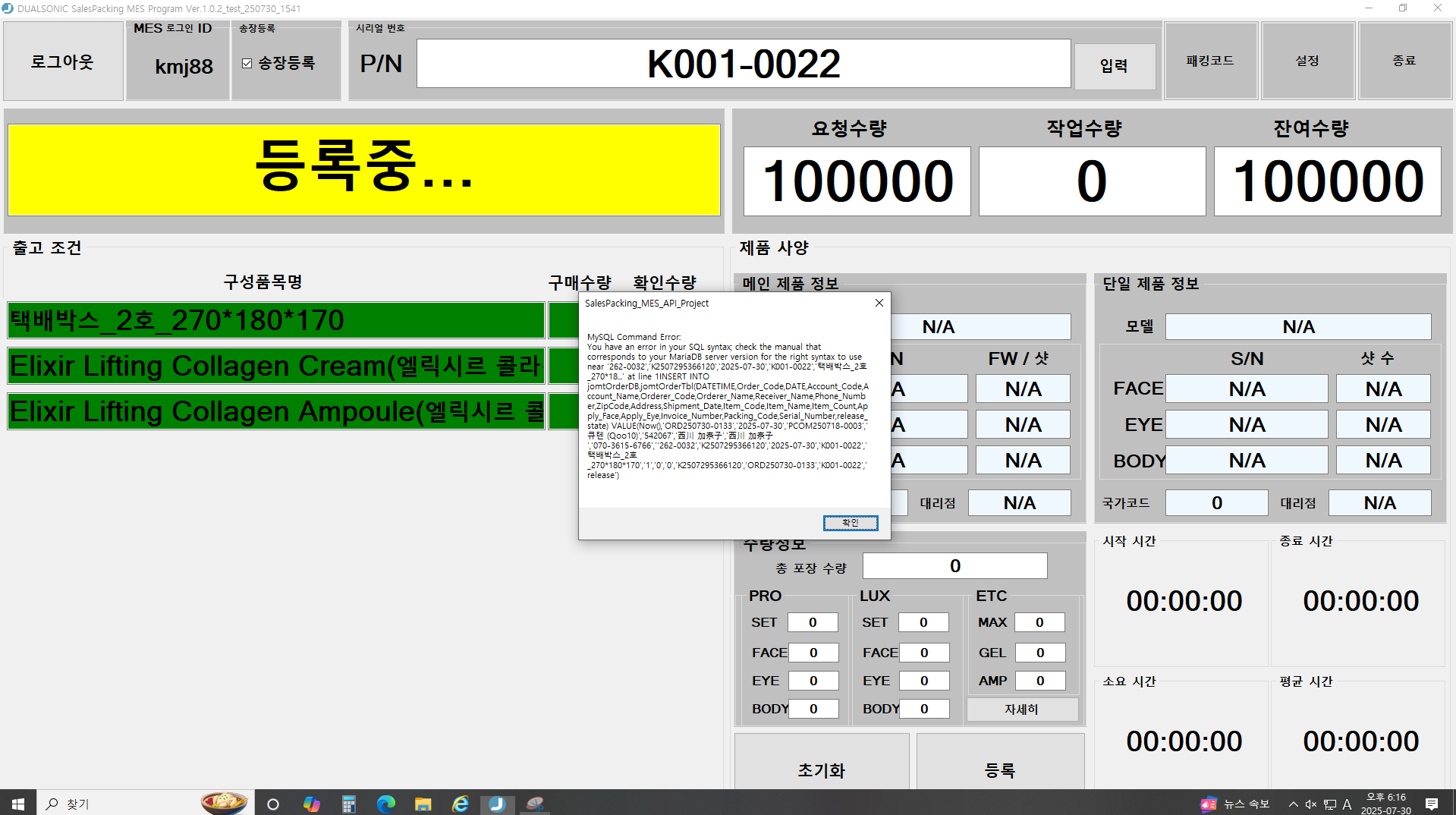Click the 자세히 details button
The width and height of the screenshot is (1456, 815).
1021,709
